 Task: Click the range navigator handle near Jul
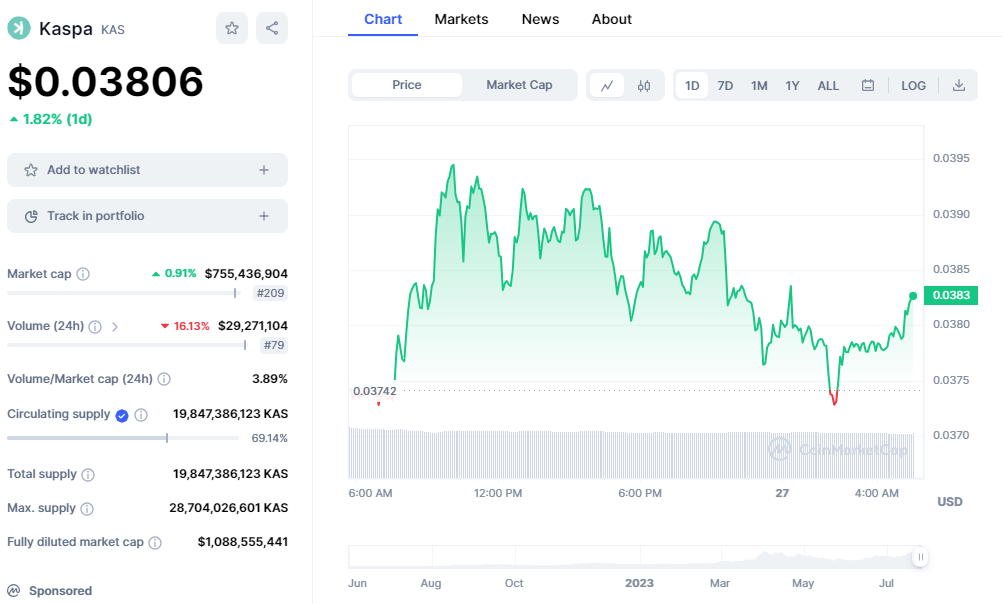coord(920,557)
